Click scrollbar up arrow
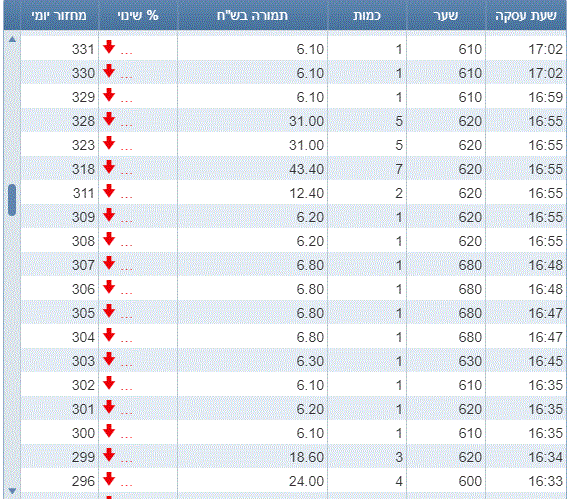 coord(12,39)
